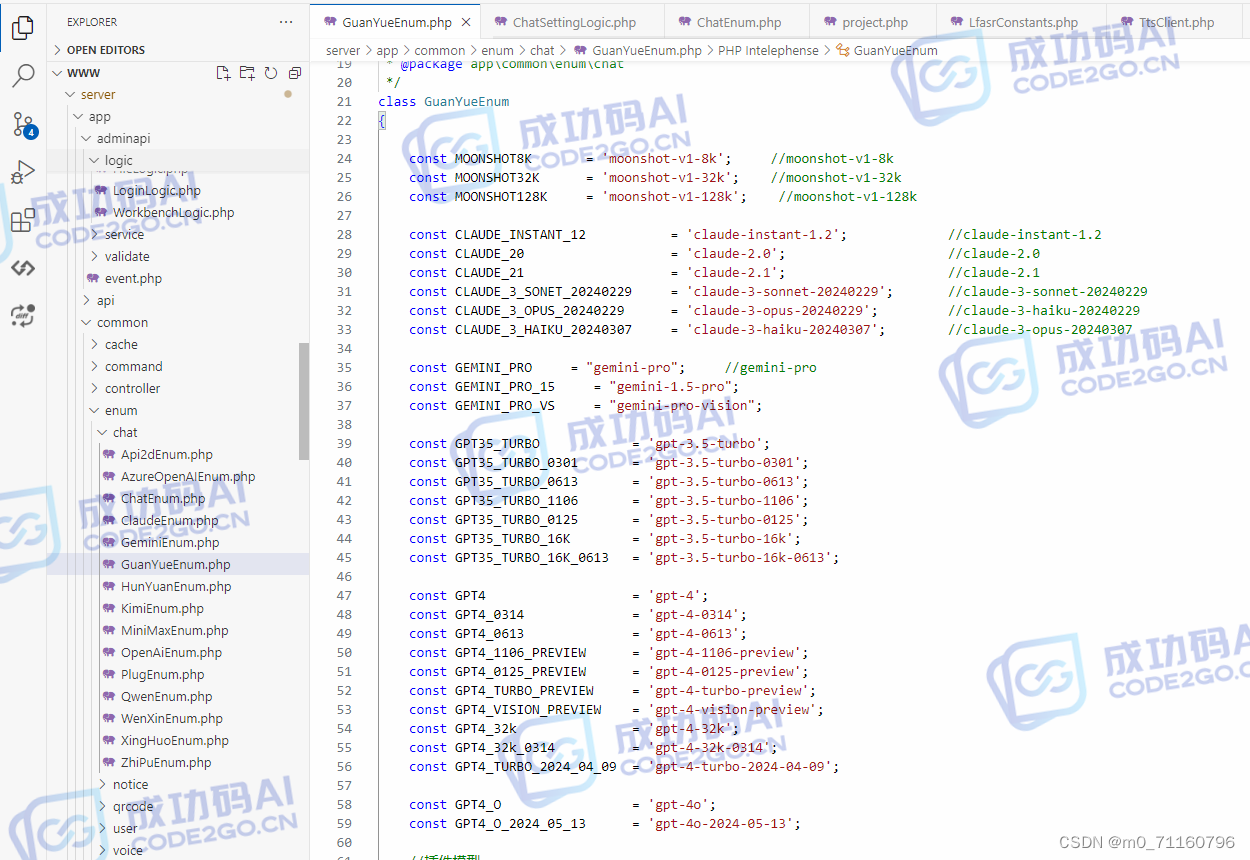Open the Explorer more actions ellipsis
Image resolution: width=1250 pixels, height=860 pixels.
tap(287, 22)
